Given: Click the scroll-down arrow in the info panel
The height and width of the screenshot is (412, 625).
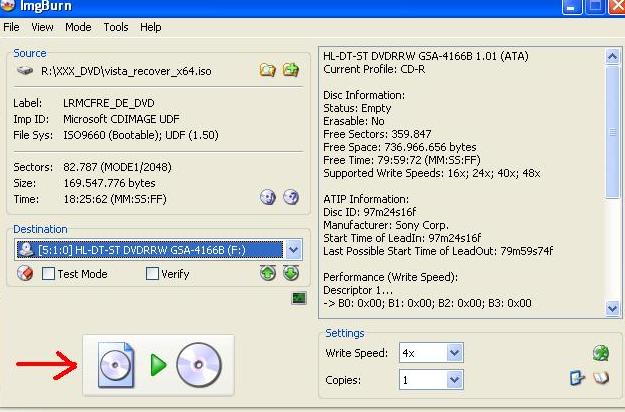Looking at the screenshot, I should pos(613,308).
